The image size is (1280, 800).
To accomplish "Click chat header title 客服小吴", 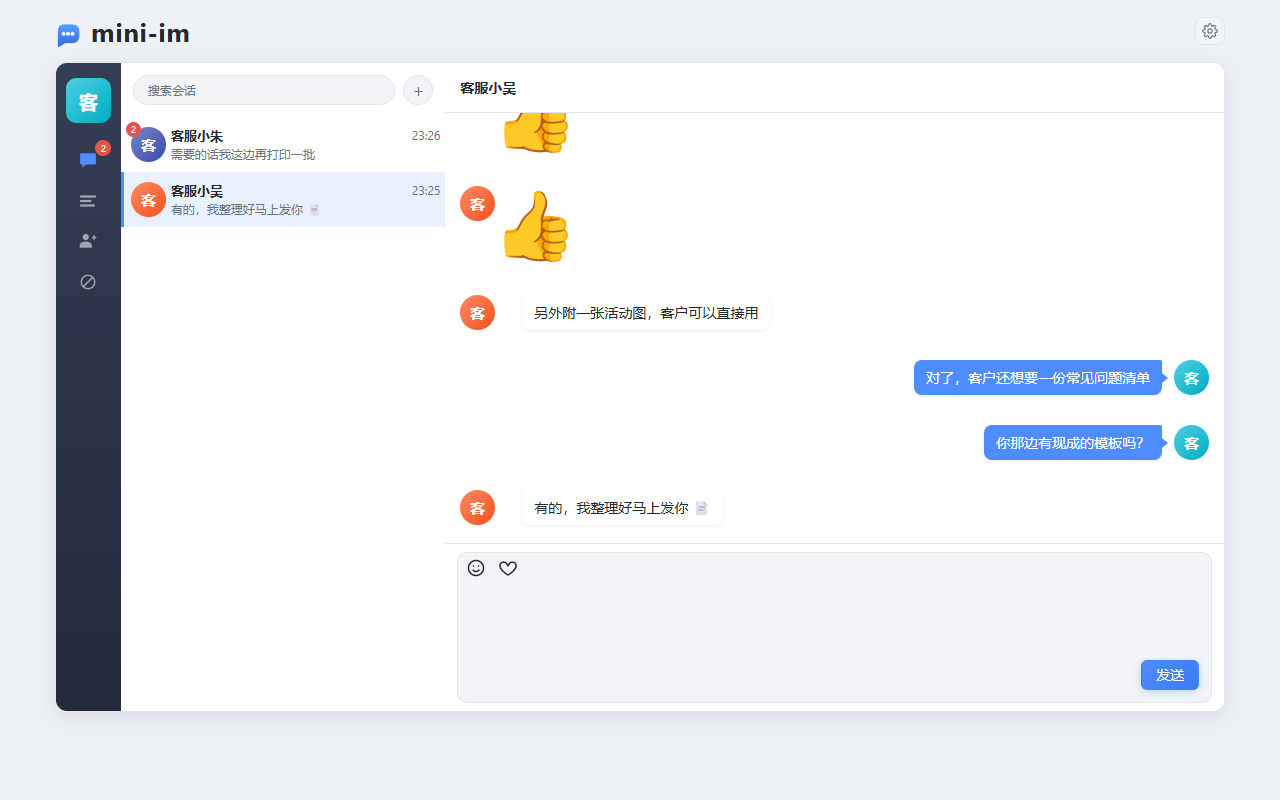I will coord(488,88).
